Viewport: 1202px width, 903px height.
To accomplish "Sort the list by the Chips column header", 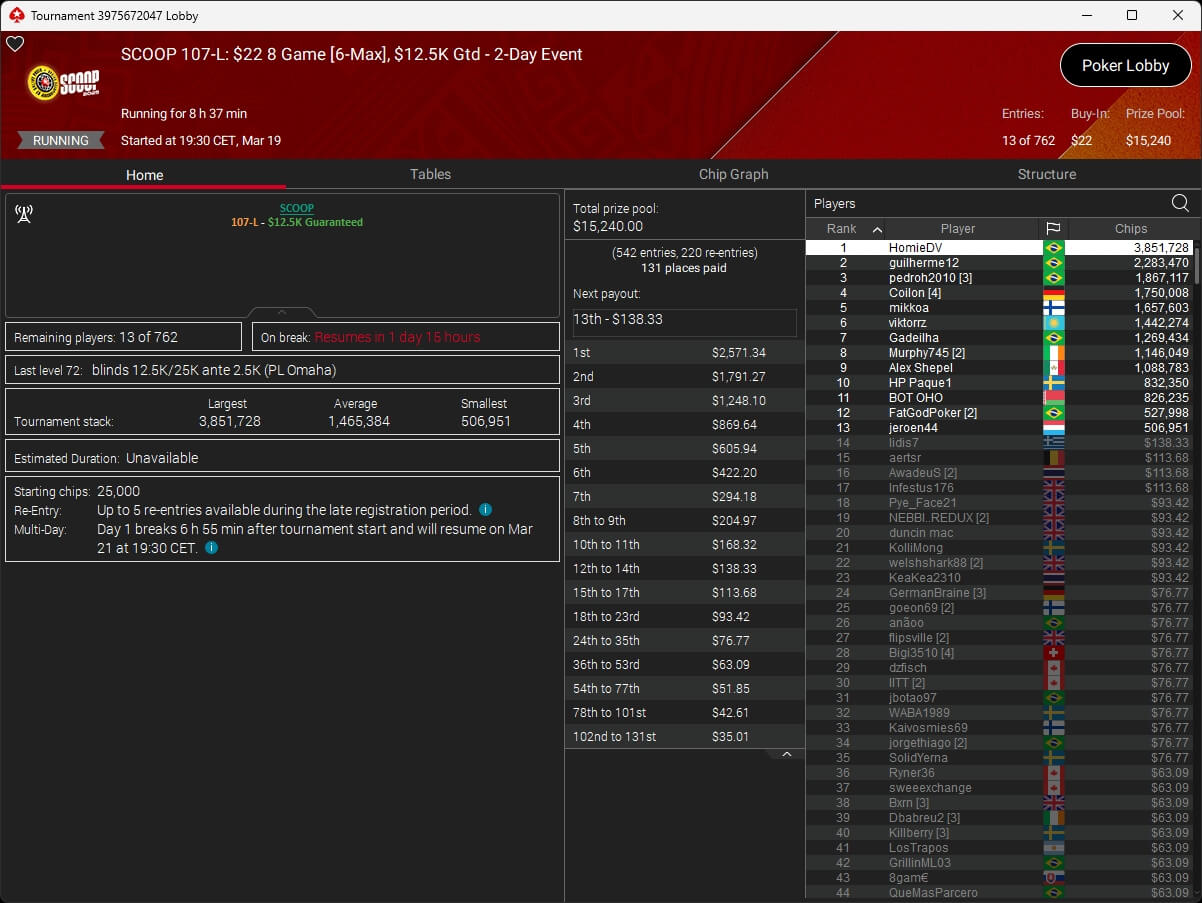I will [1130, 229].
